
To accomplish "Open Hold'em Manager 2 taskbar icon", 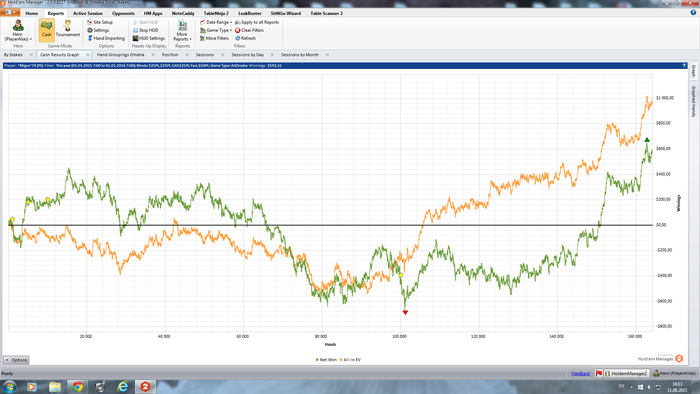I will (x=145, y=387).
